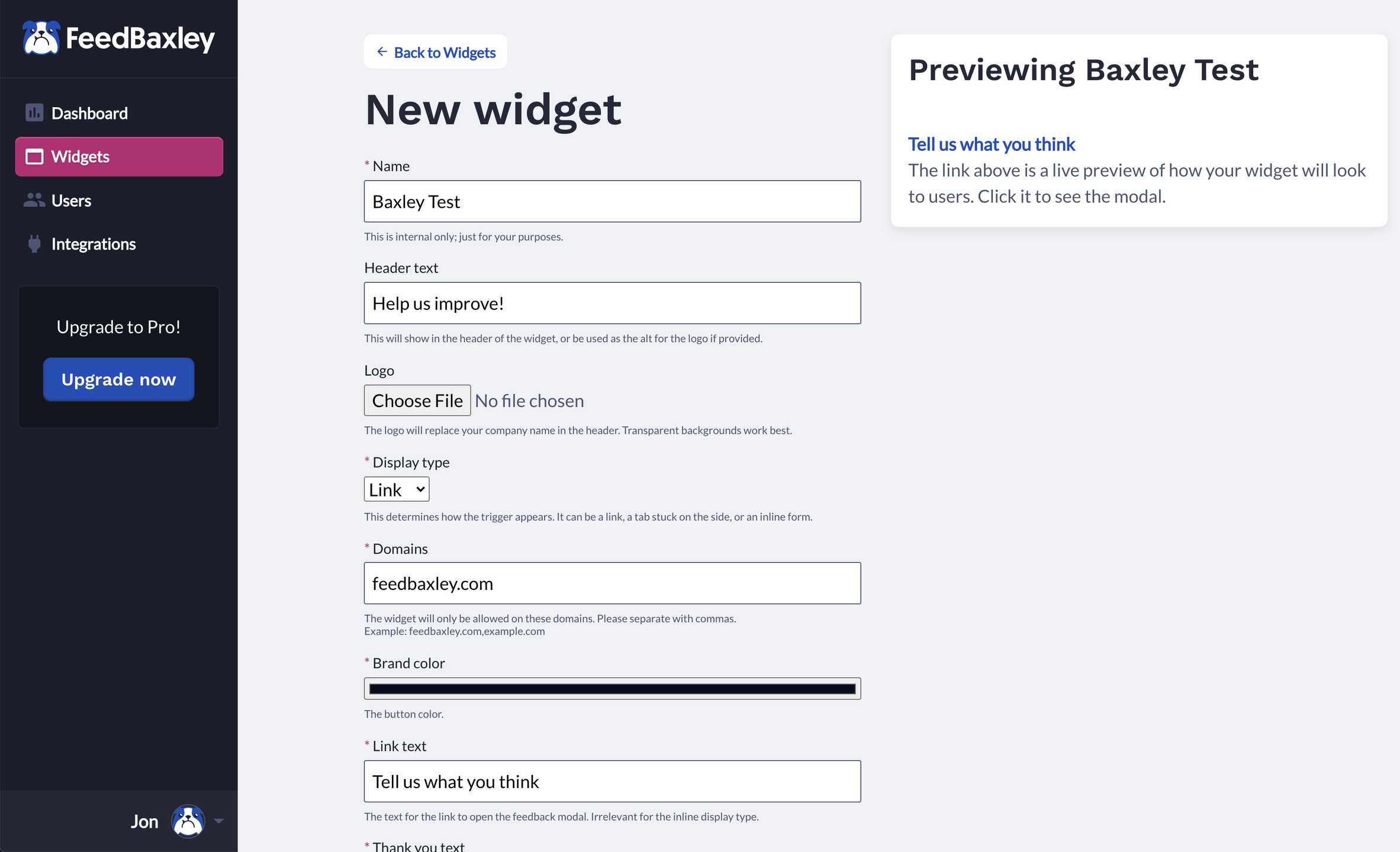Click the FeedBaxley bulldog logo icon

pyautogui.click(x=41, y=38)
